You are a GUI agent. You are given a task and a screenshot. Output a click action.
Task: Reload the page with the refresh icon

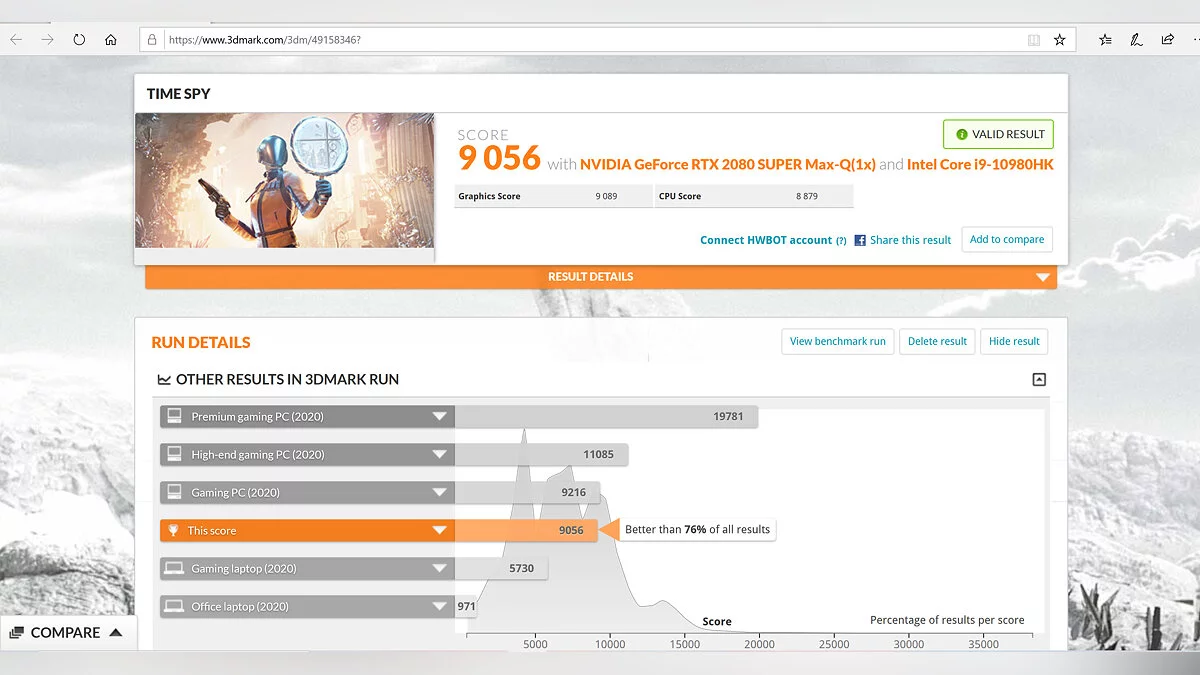pos(79,40)
